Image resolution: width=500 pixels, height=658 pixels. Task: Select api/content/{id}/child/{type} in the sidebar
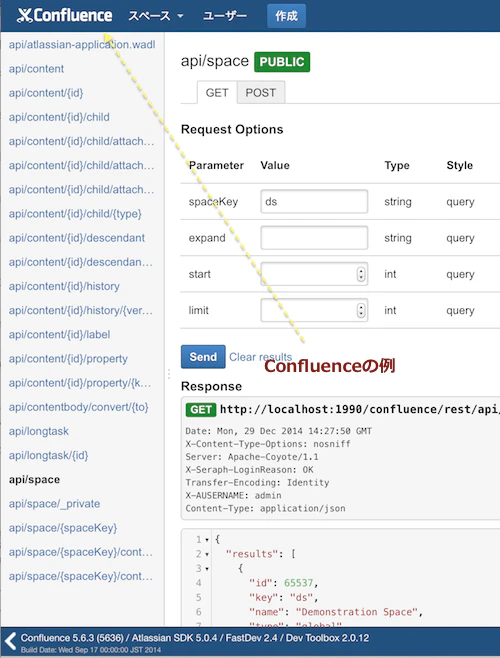coord(75,214)
